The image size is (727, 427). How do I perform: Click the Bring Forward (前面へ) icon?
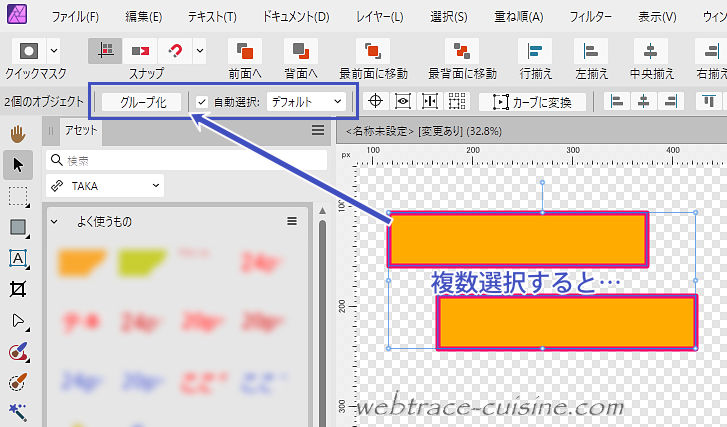(243, 51)
